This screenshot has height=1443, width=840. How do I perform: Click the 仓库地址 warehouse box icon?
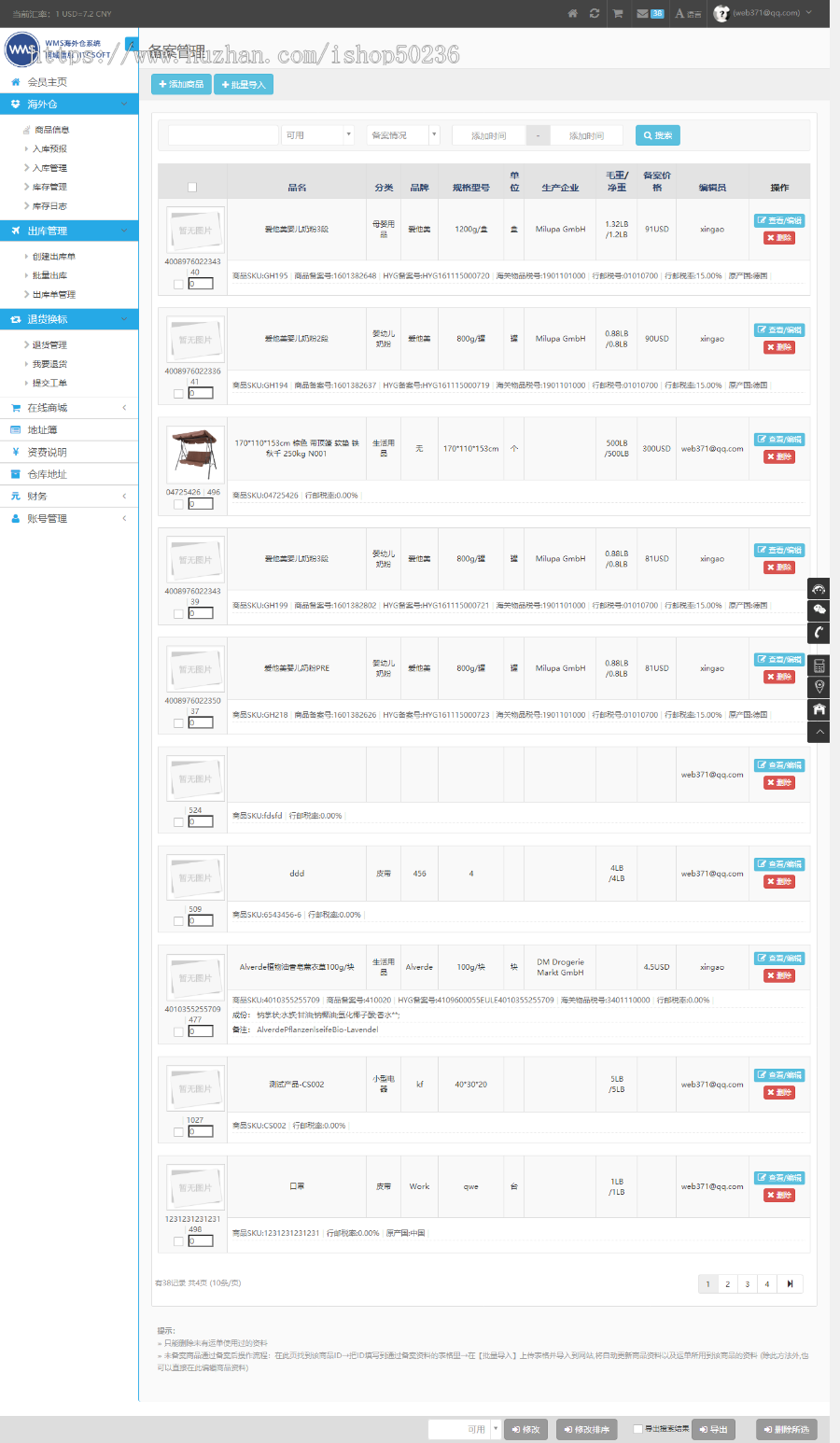(x=16, y=474)
